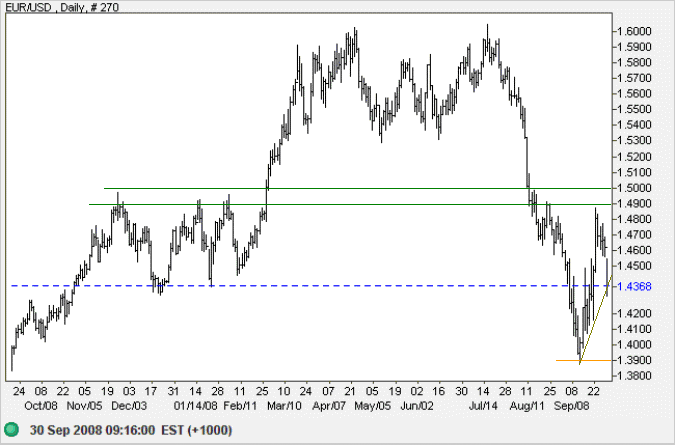Click the 1.3900 price axis label
Image resolution: width=675 pixels, height=445 pixels.
pos(635,360)
